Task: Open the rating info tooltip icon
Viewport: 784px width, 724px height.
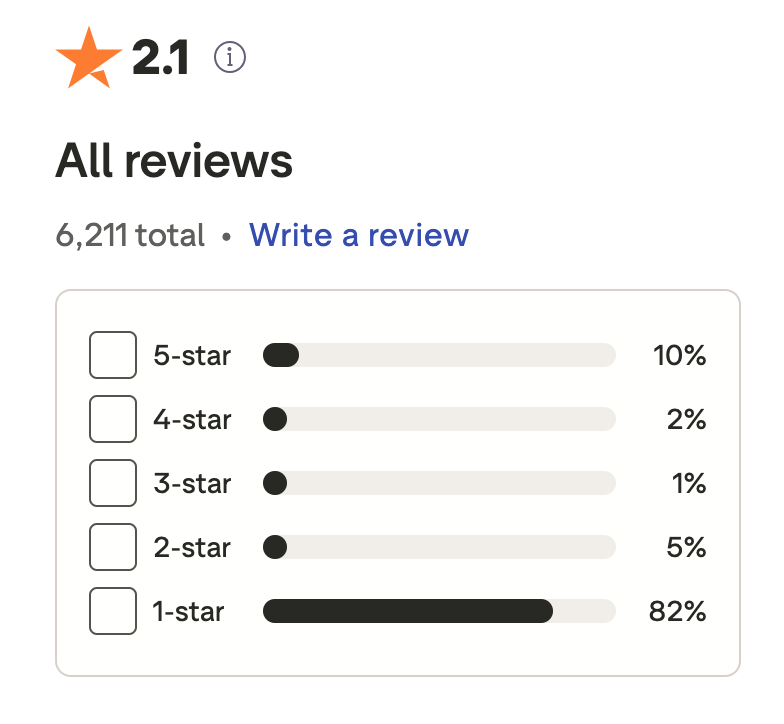Action: click(x=230, y=59)
